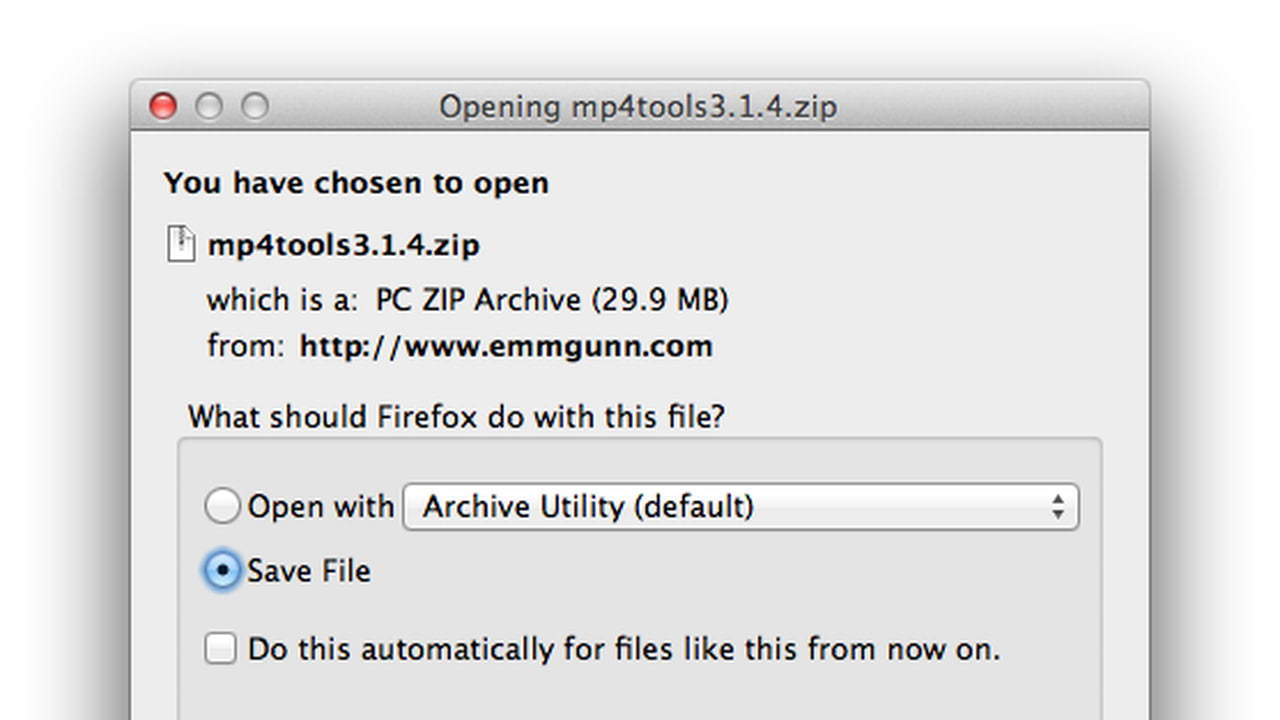Select the Open with radio button

click(222, 506)
